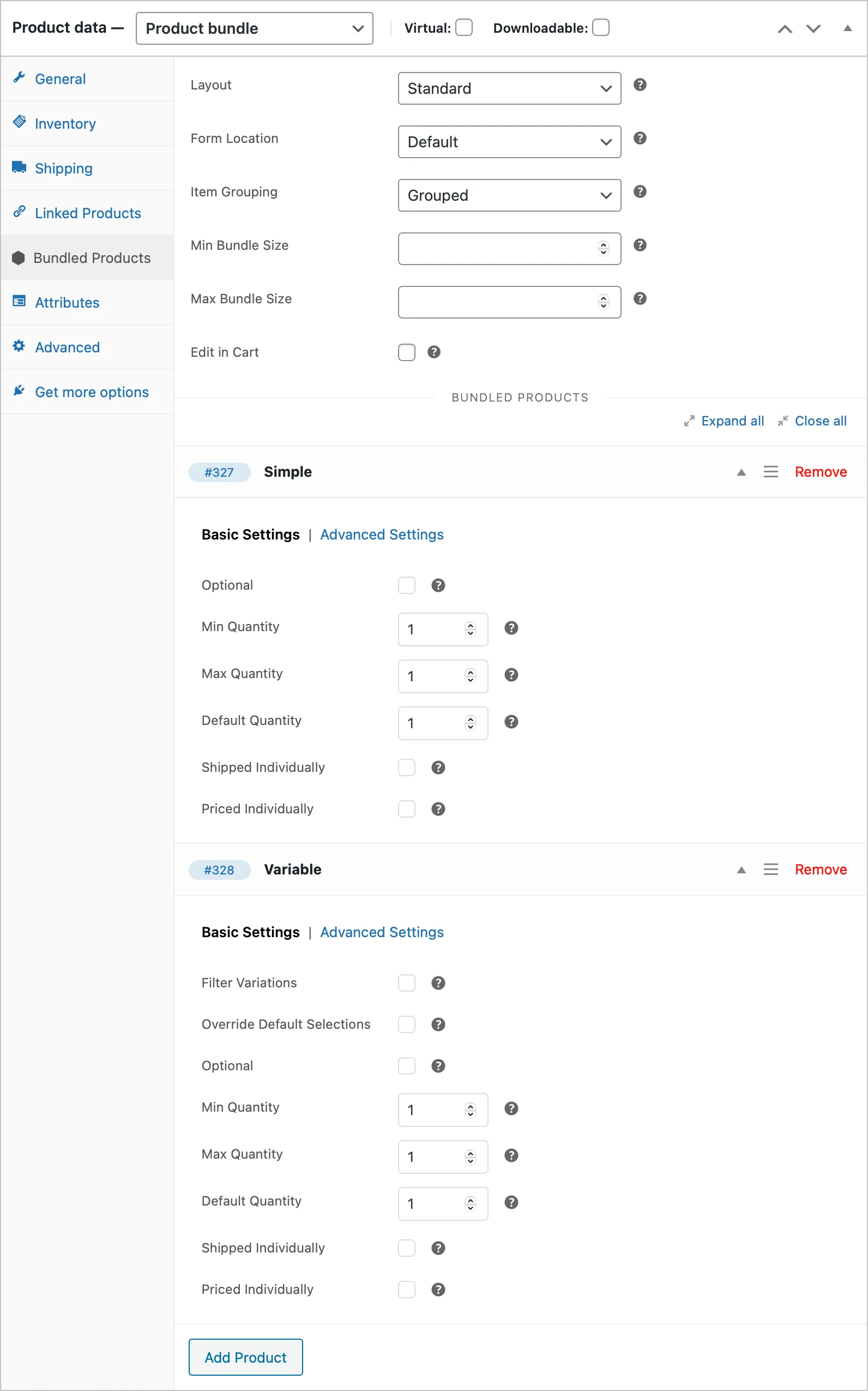Click the Add Product button
This screenshot has height=1391, width=868.
(246, 1357)
